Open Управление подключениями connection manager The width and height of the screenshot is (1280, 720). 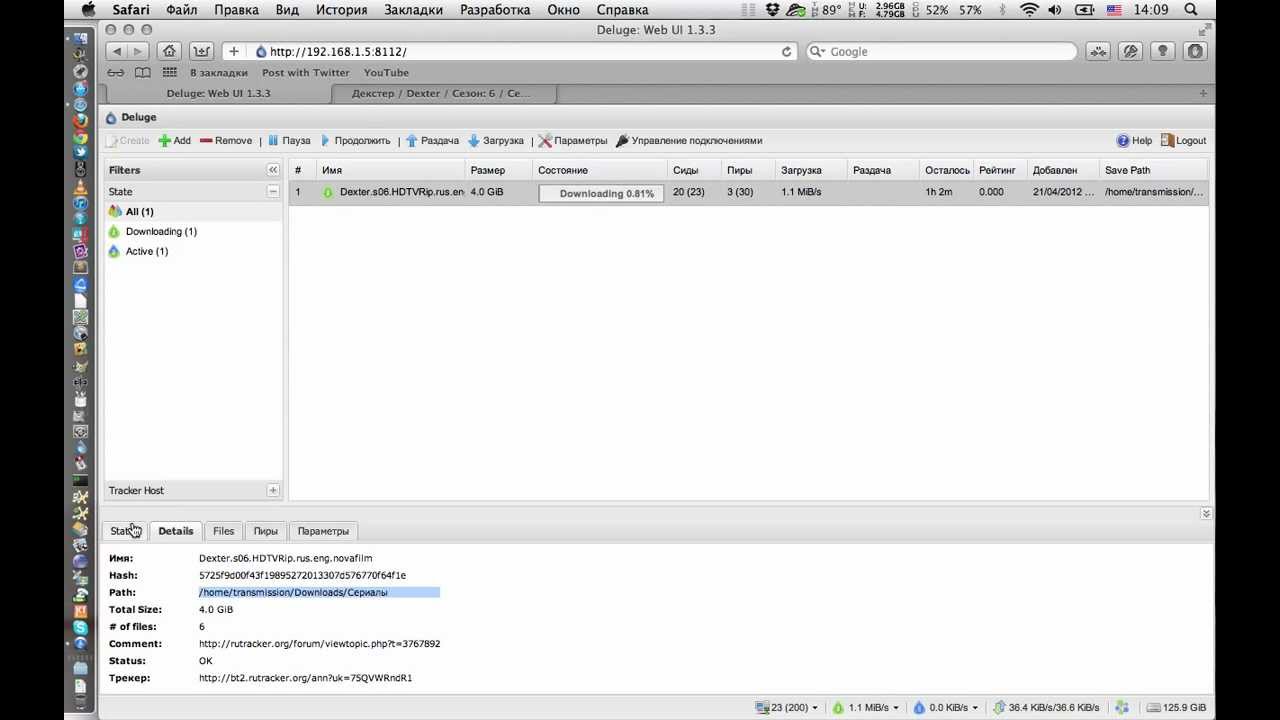click(689, 141)
